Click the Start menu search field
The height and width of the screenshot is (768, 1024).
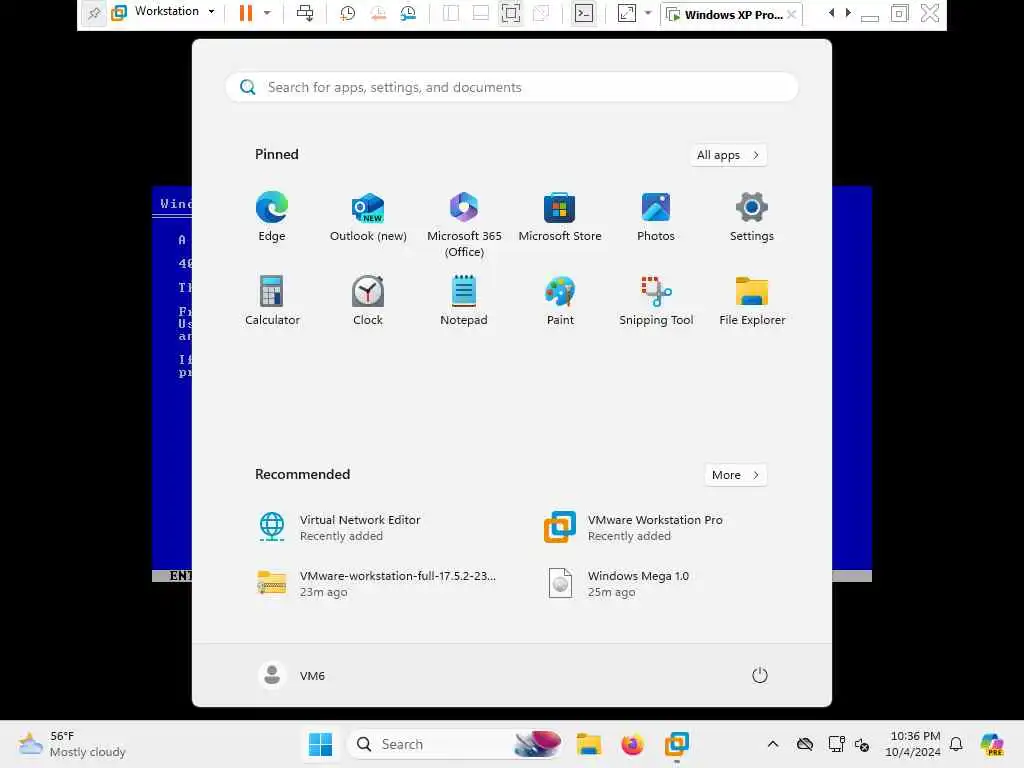[x=511, y=87]
